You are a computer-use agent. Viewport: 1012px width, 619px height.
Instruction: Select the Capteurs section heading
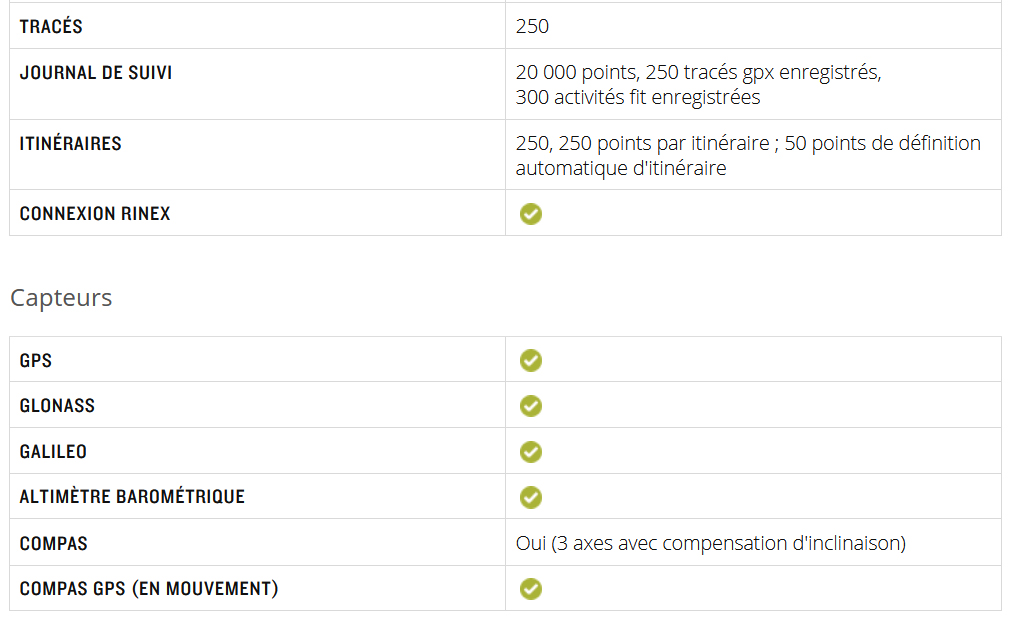coord(61,298)
